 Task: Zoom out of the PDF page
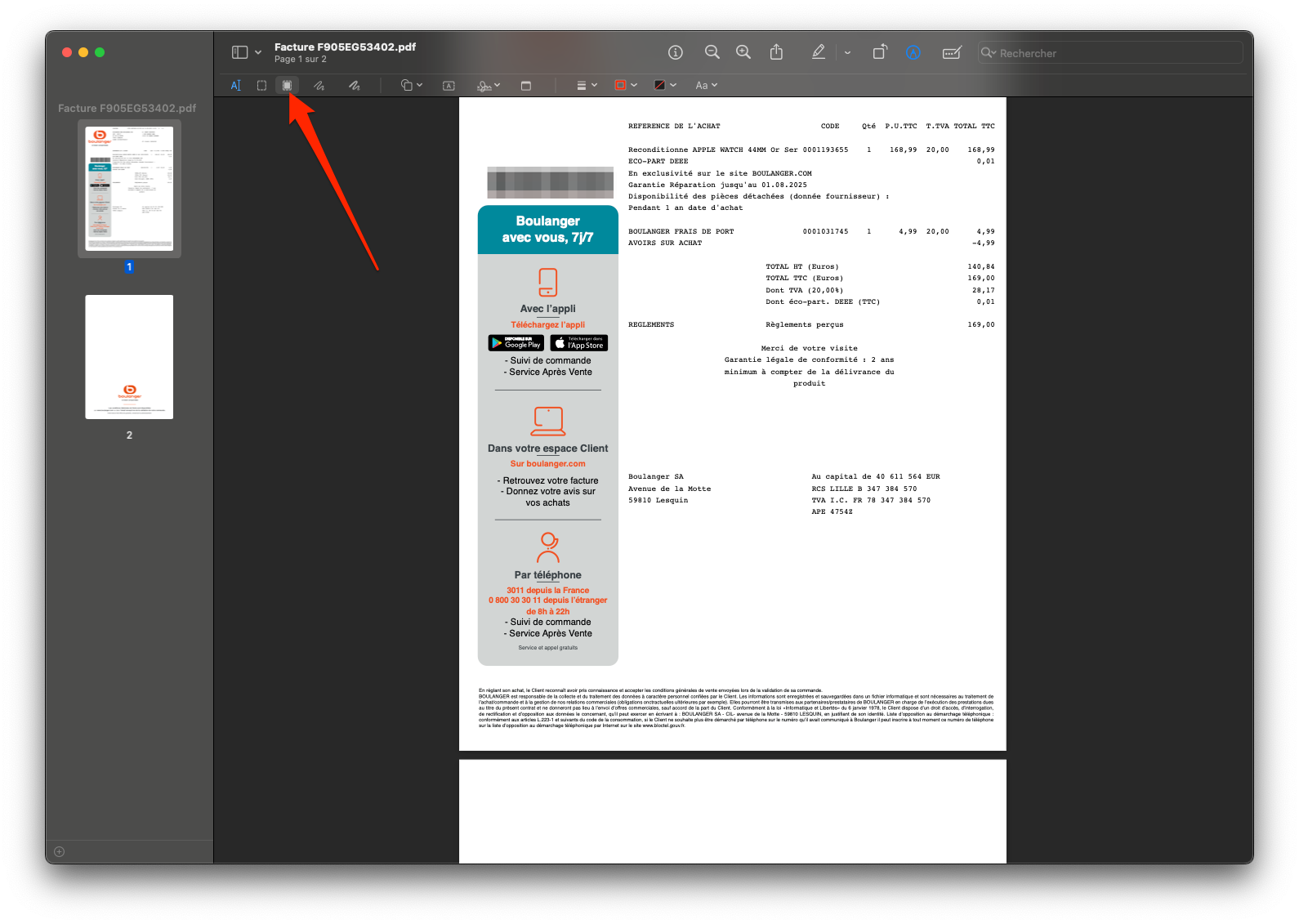pyautogui.click(x=712, y=52)
